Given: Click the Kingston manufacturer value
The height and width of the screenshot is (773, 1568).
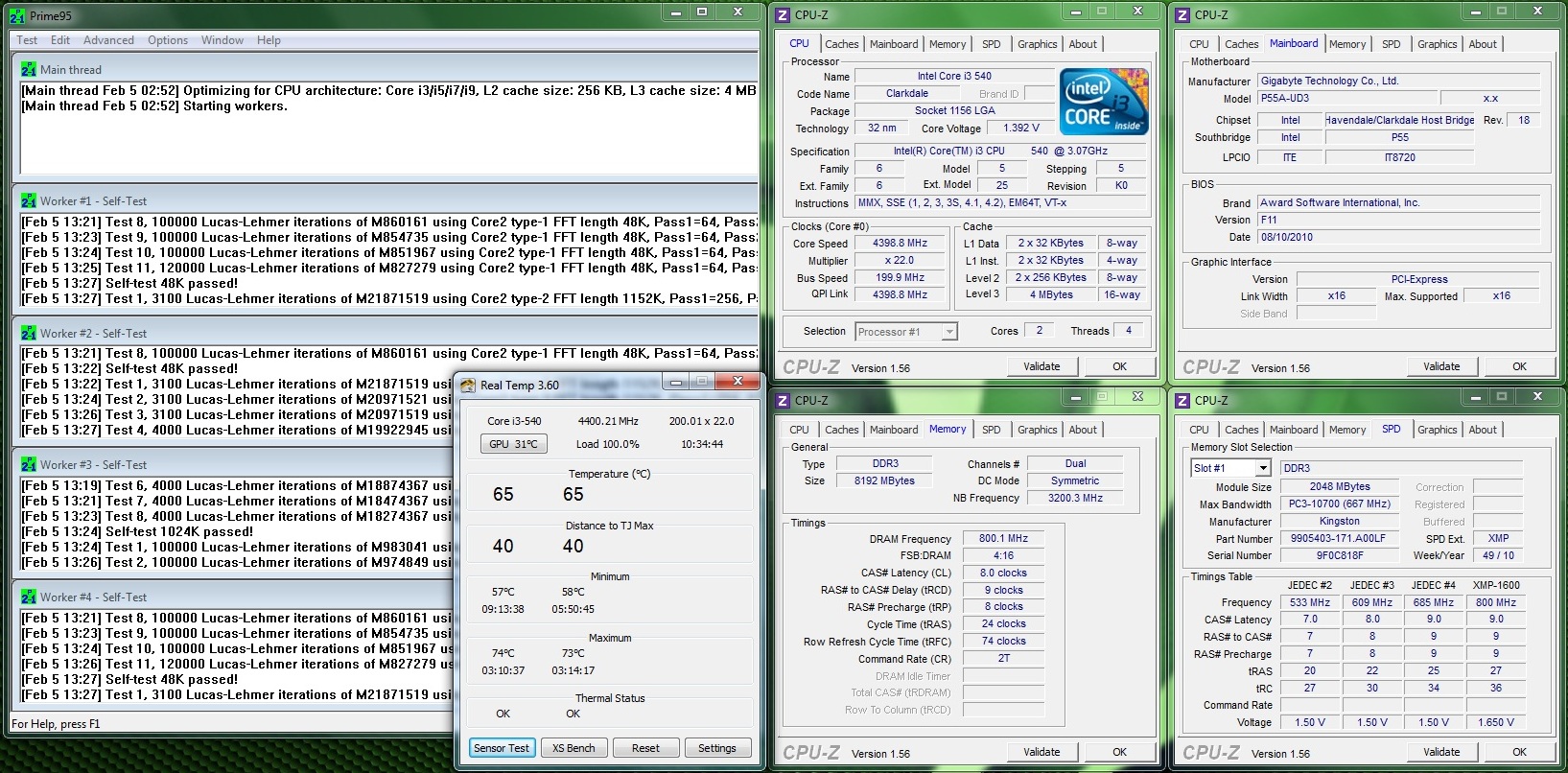Looking at the screenshot, I should click(x=1340, y=522).
